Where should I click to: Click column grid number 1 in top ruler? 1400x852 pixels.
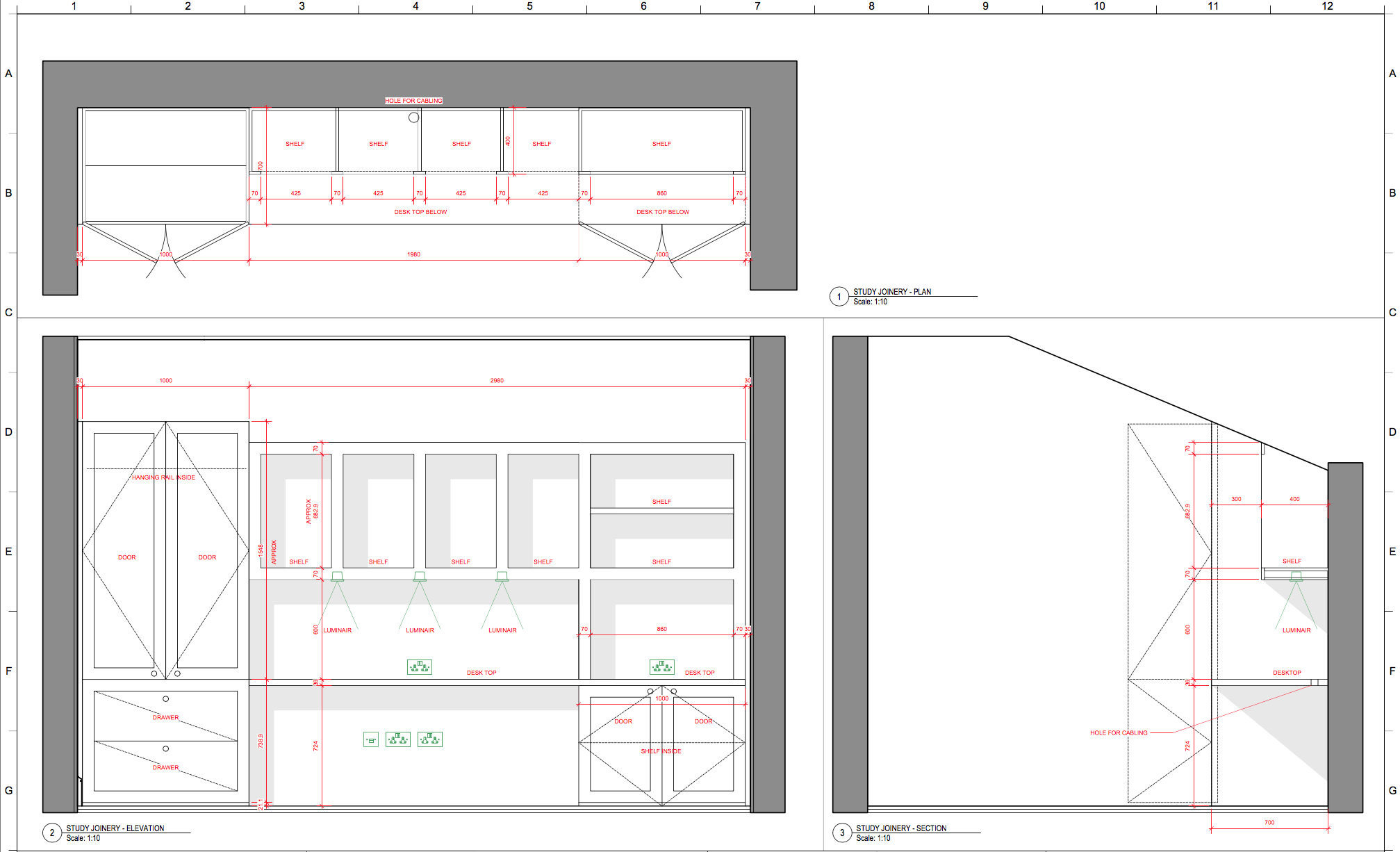point(74,6)
